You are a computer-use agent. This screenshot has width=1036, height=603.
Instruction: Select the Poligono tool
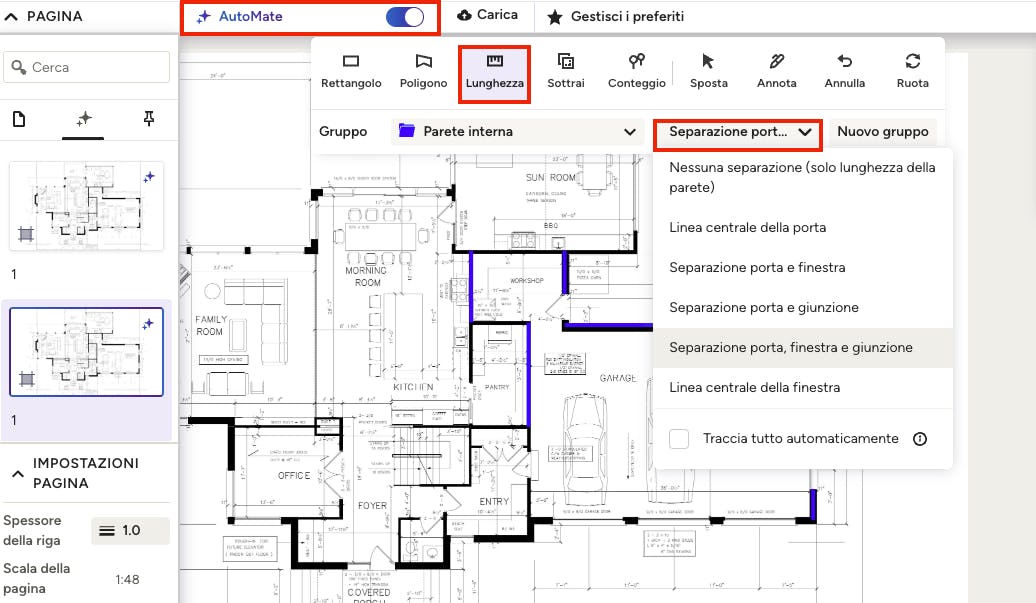pos(424,71)
